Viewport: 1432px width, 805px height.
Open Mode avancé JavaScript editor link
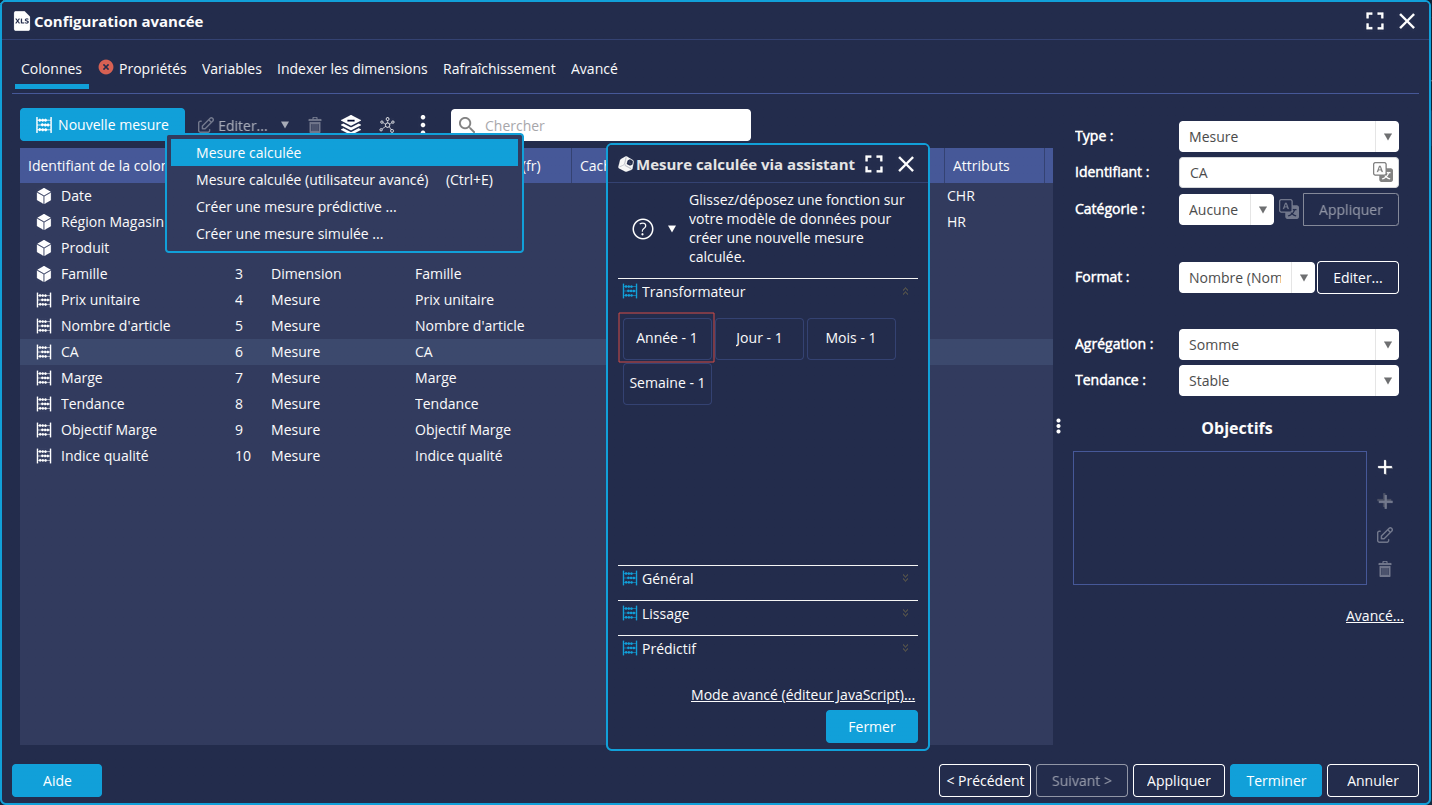[803, 695]
